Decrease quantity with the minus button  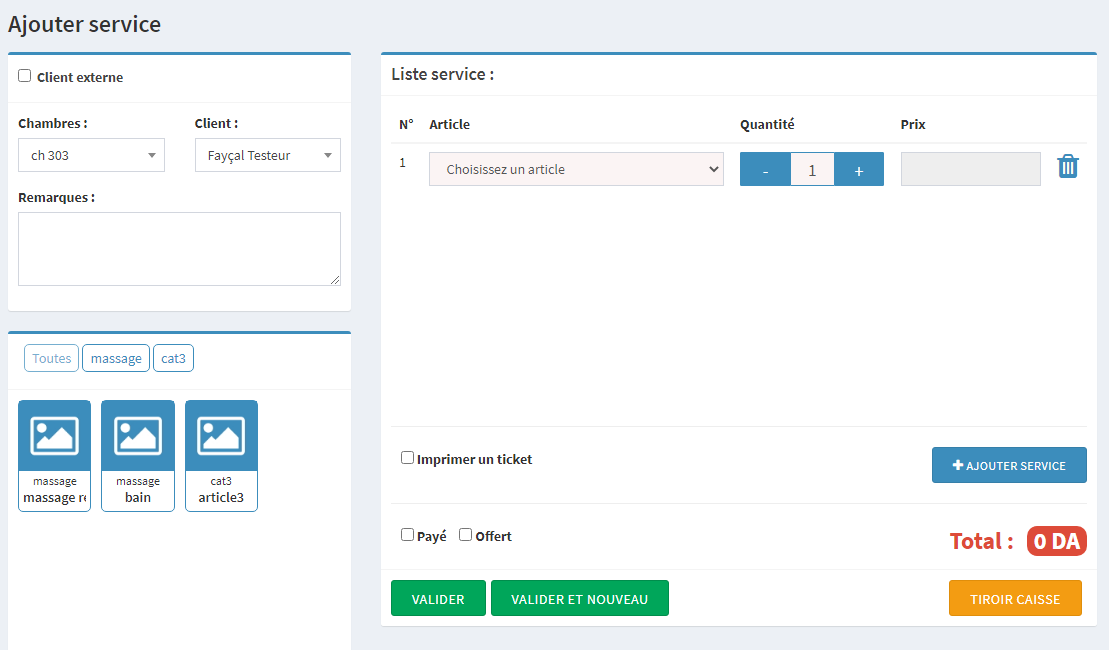click(x=765, y=170)
